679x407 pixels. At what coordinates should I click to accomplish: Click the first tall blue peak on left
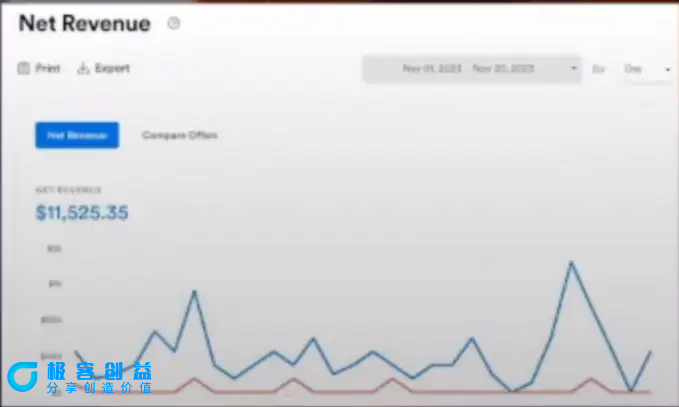[194, 292]
